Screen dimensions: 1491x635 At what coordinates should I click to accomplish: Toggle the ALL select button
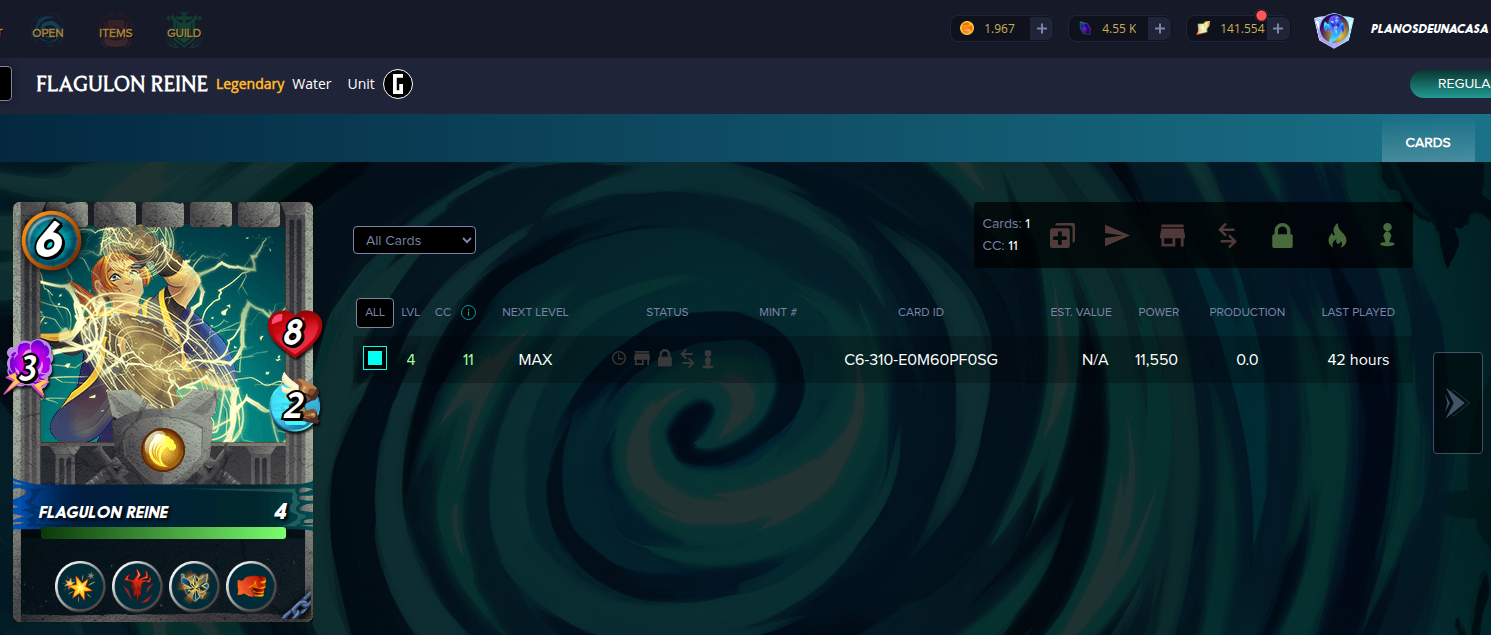tap(375, 312)
